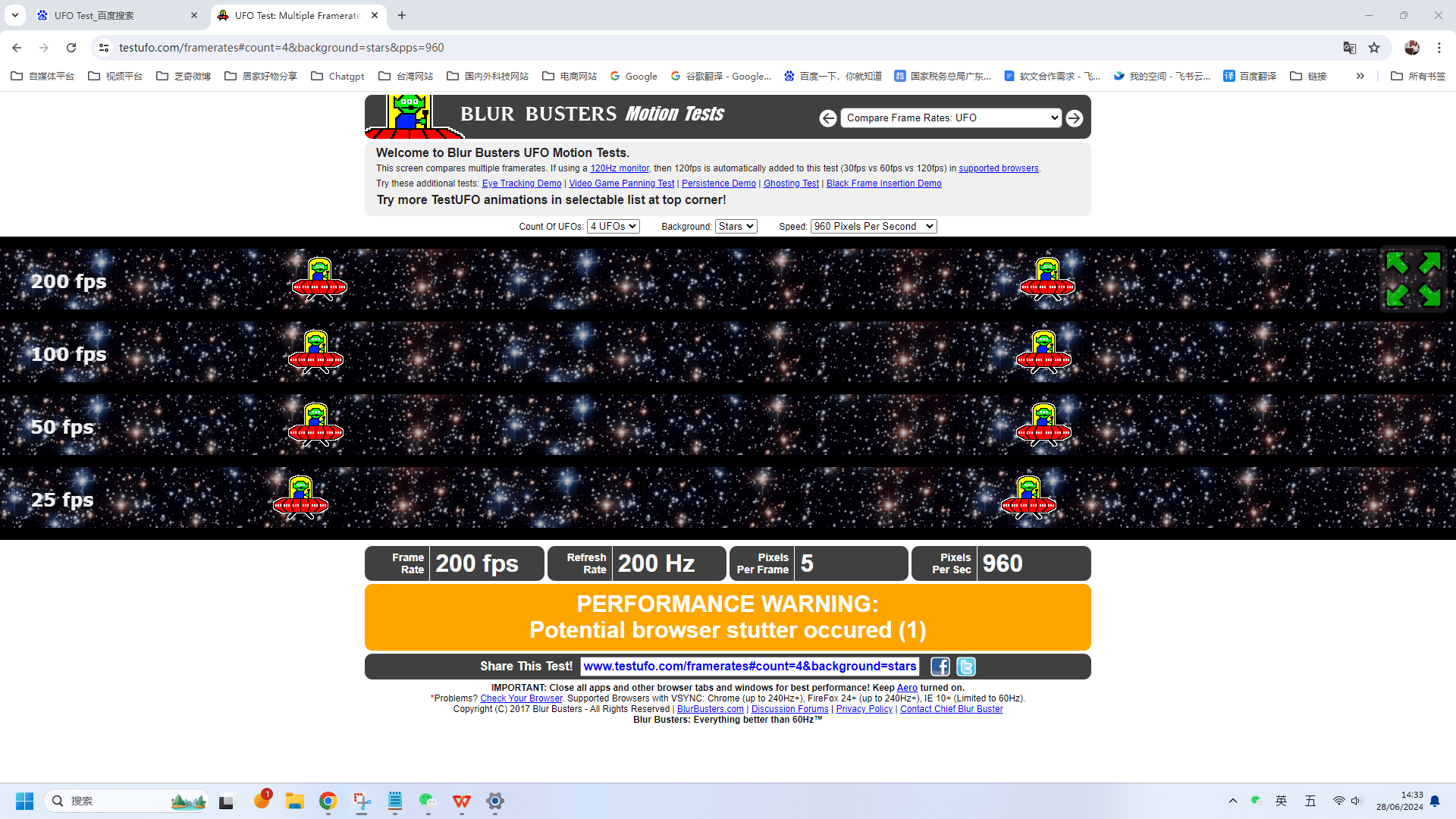Open the 台湾网站 bookmark folder
This screenshot has height=819, width=1456.
pyautogui.click(x=406, y=76)
